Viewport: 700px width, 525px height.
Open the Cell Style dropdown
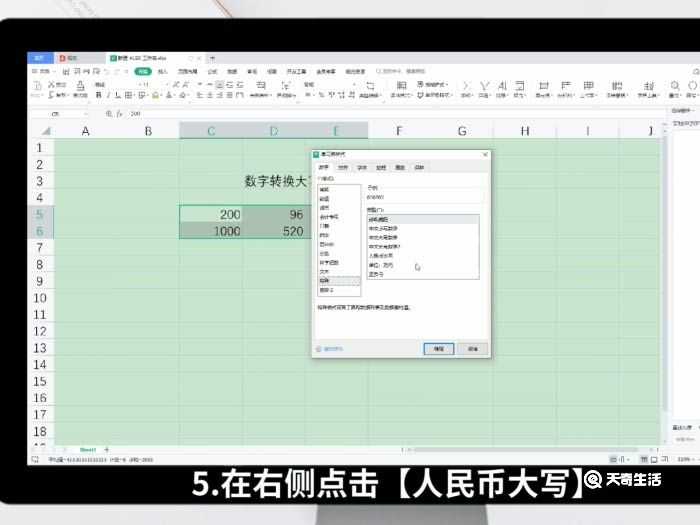click(435, 95)
